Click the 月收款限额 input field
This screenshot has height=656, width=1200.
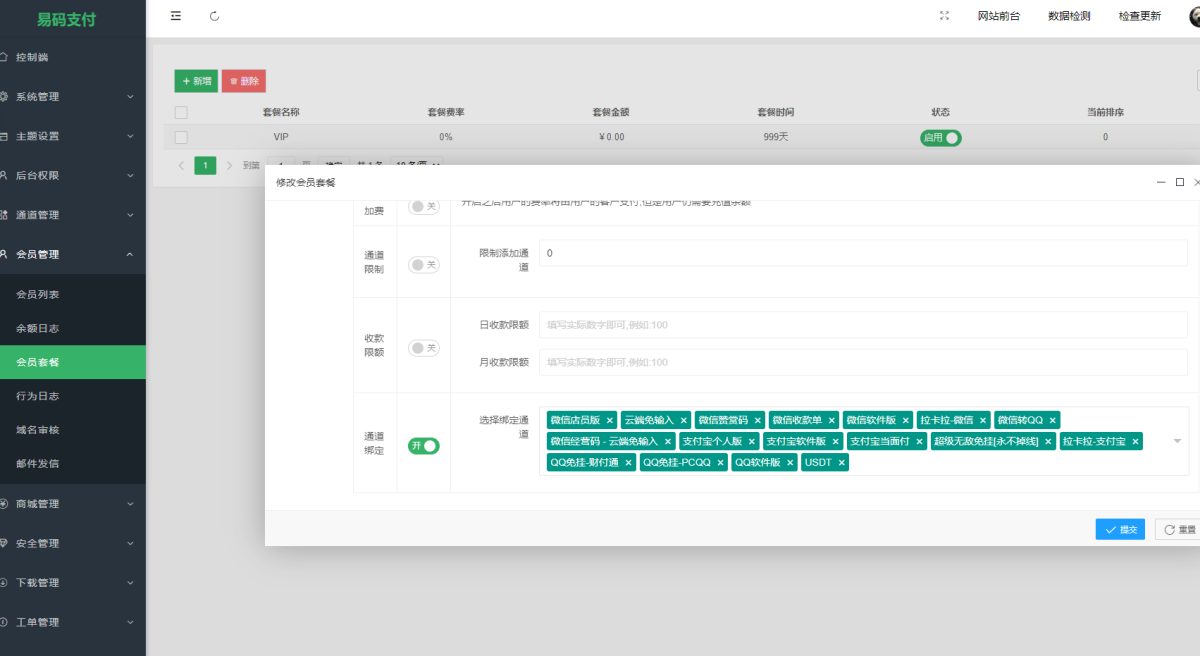click(863, 362)
